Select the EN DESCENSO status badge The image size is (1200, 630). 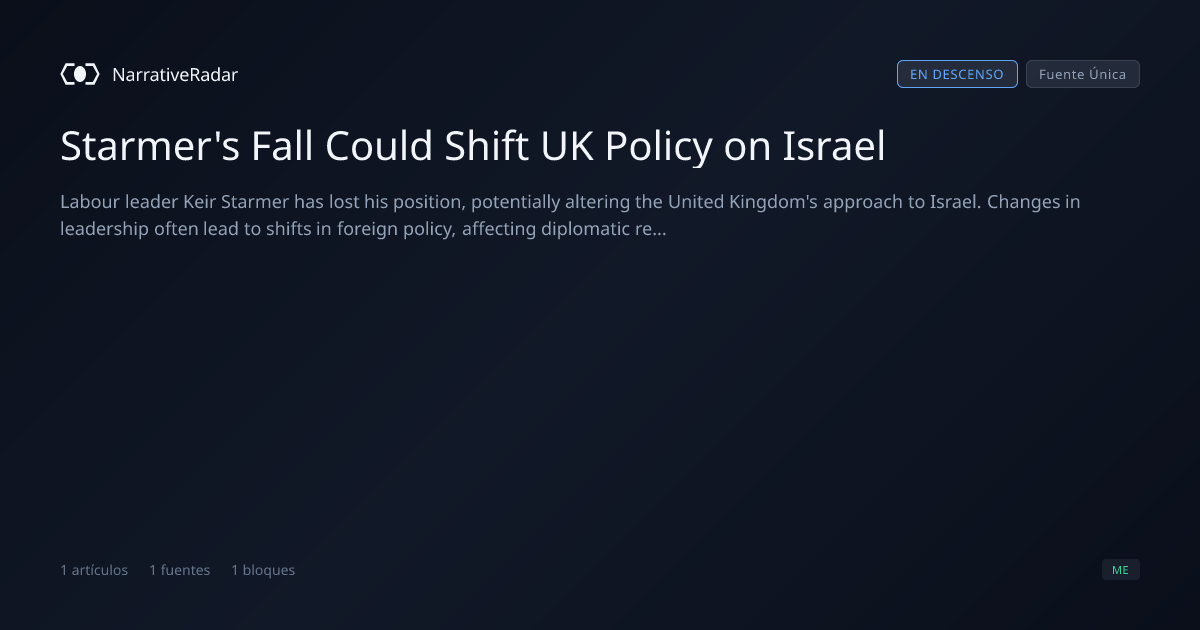click(957, 74)
